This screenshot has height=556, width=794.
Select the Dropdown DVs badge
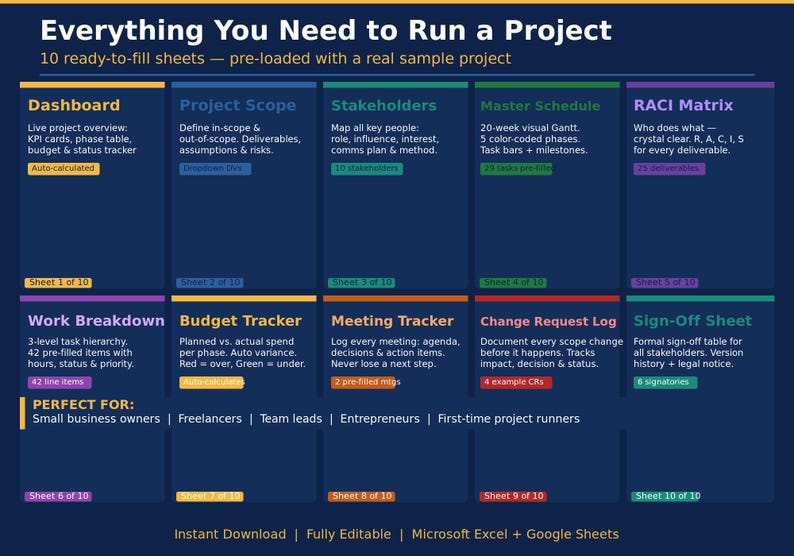click(x=215, y=169)
